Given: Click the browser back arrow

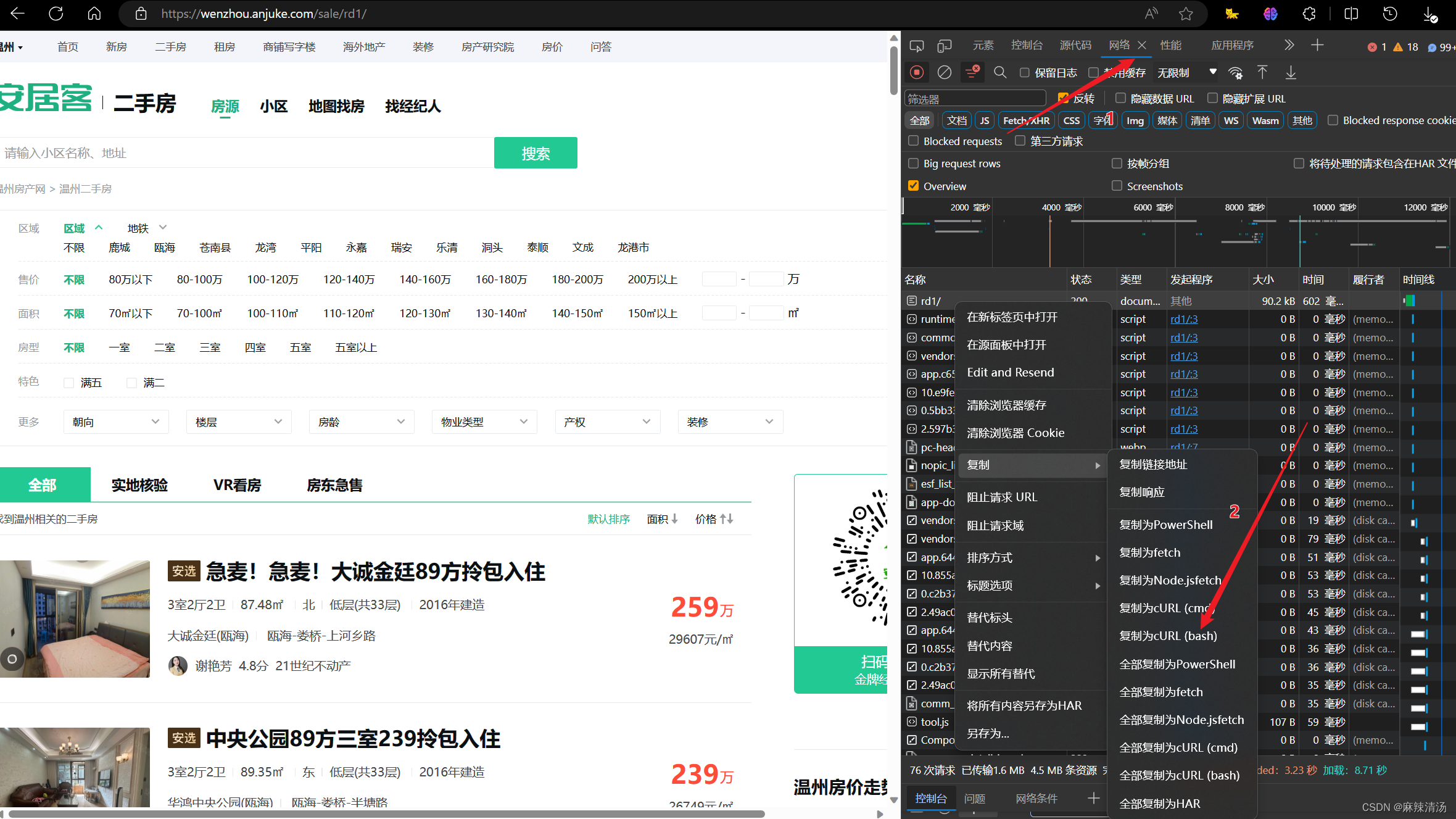Looking at the screenshot, I should (17, 13).
